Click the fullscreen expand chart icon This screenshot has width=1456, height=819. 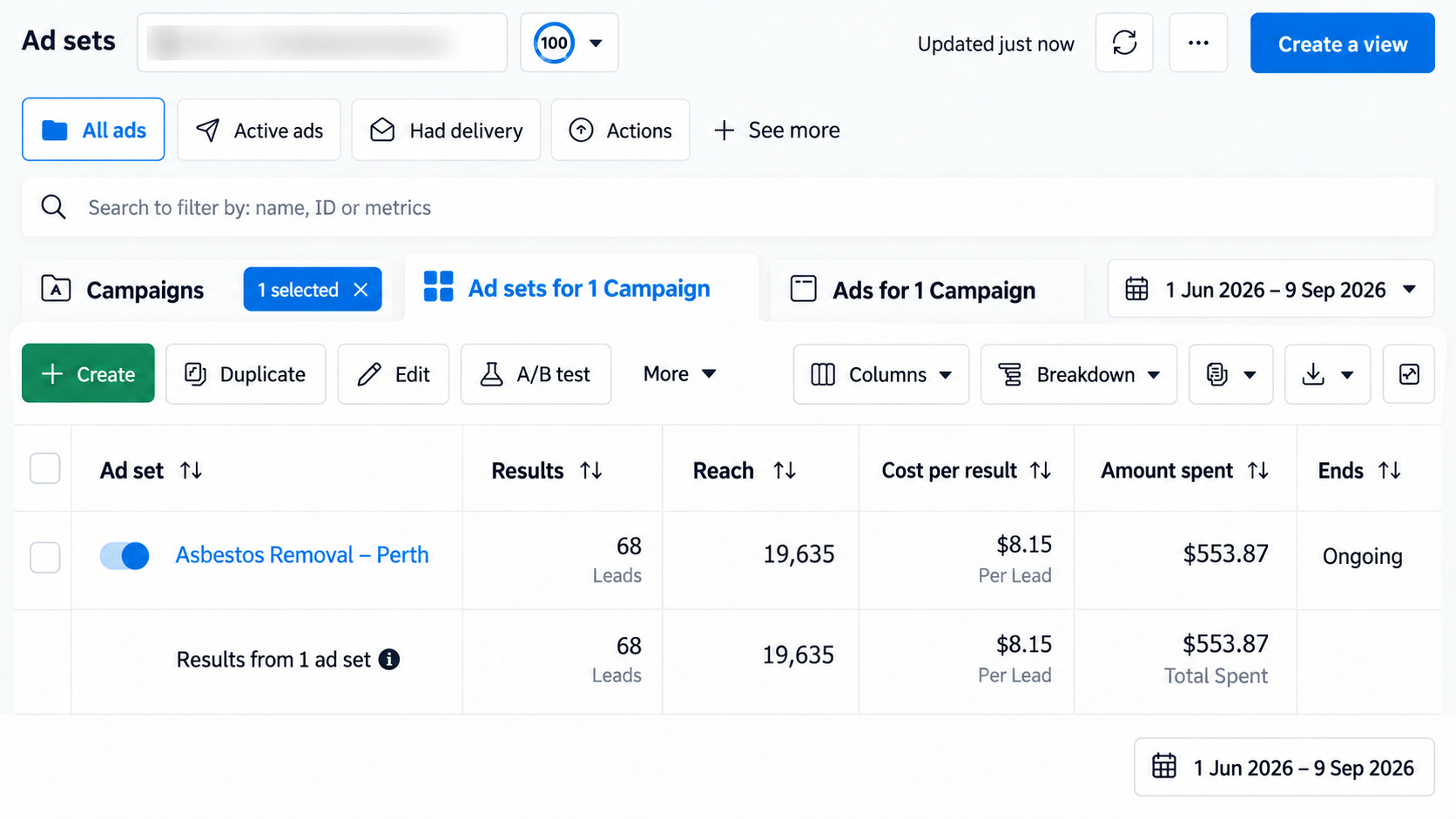click(1408, 374)
